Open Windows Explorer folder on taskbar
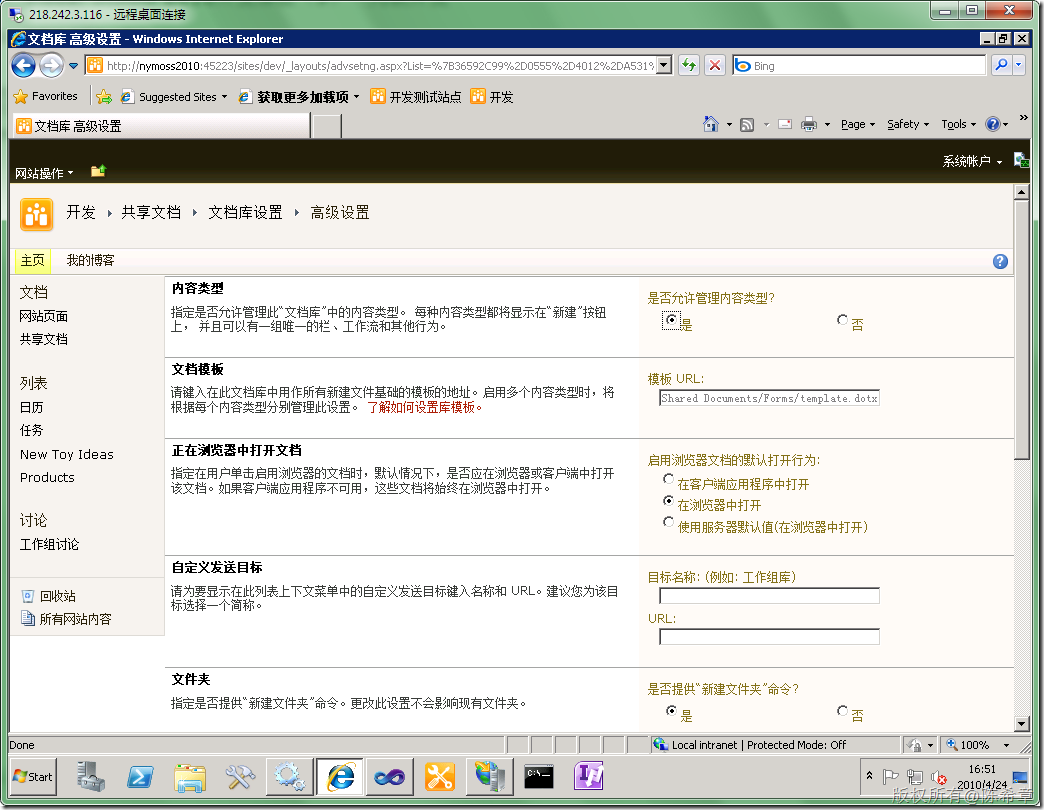 tap(190, 777)
